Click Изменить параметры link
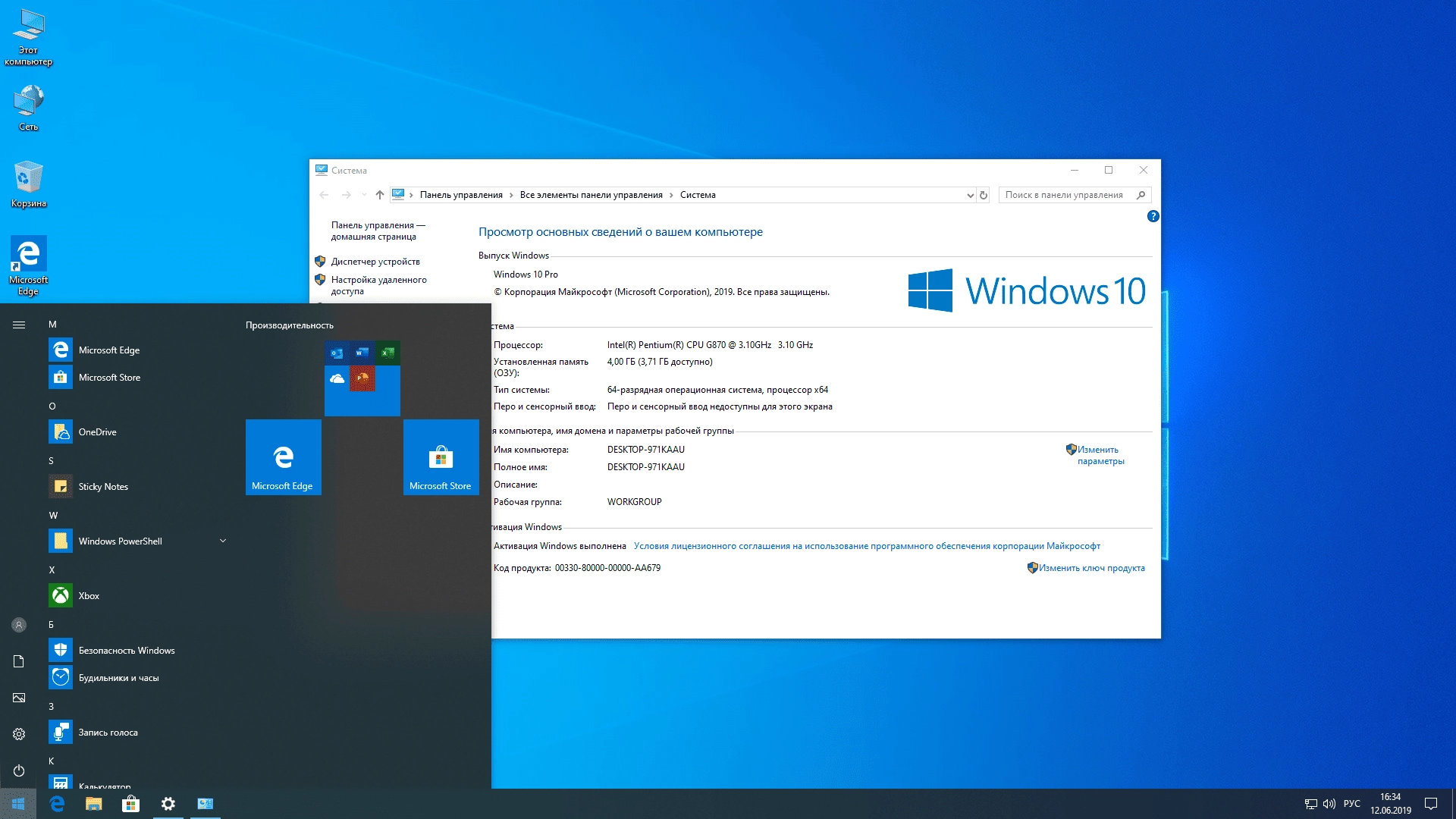The image size is (1456, 819). tap(1100, 455)
